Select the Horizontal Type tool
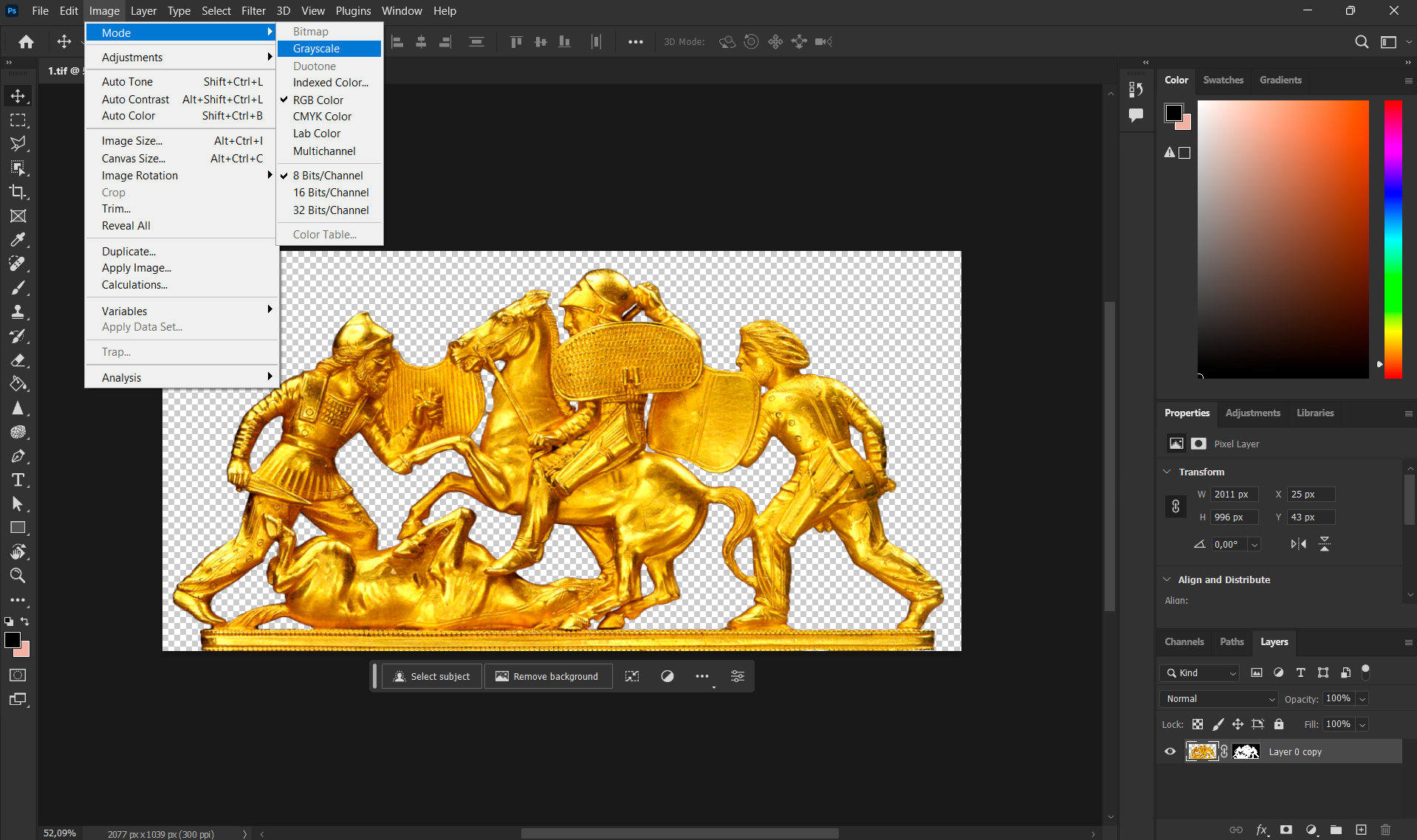This screenshot has height=840, width=1417. (18, 480)
